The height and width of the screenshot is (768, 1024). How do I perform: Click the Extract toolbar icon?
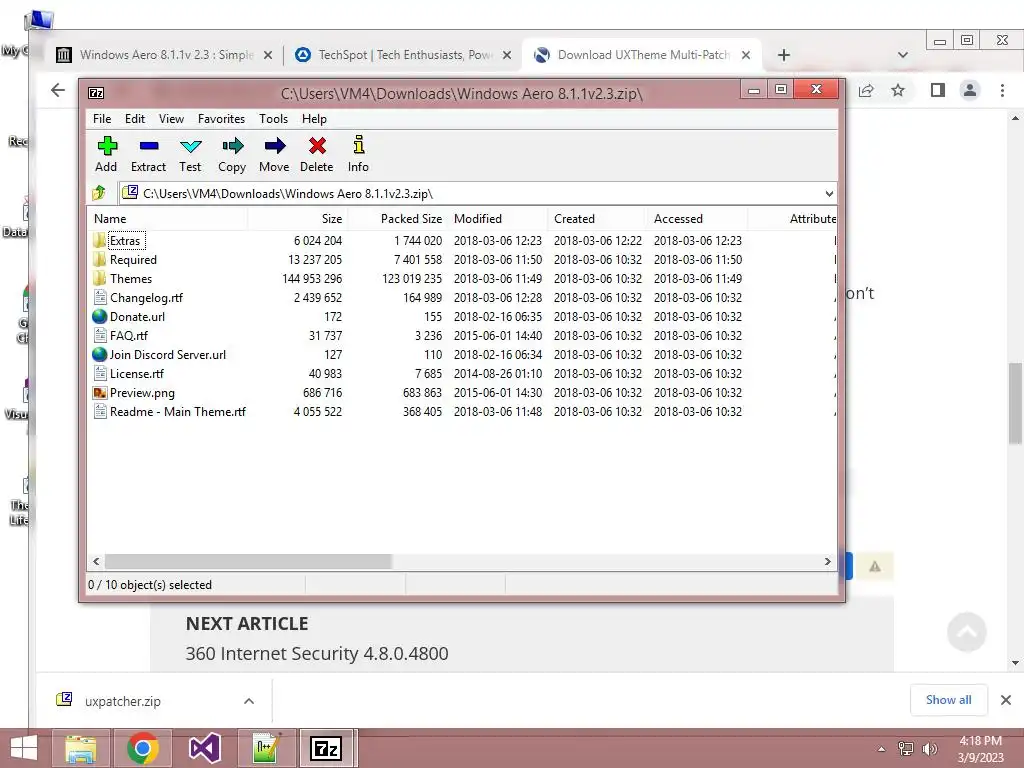click(x=149, y=146)
